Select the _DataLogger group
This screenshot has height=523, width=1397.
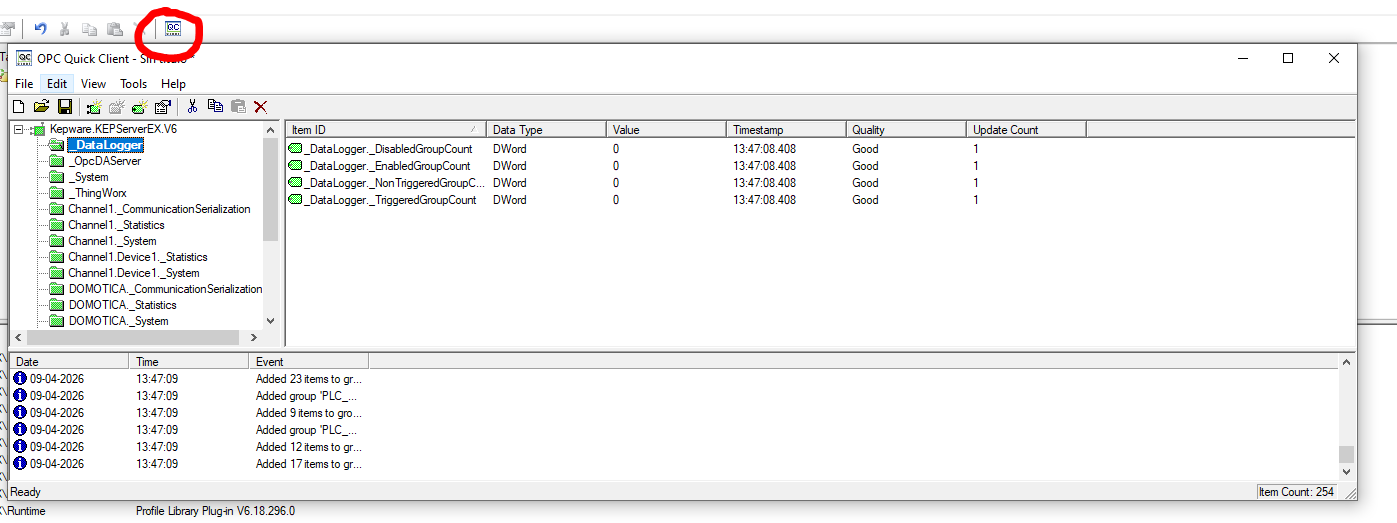[x=105, y=145]
